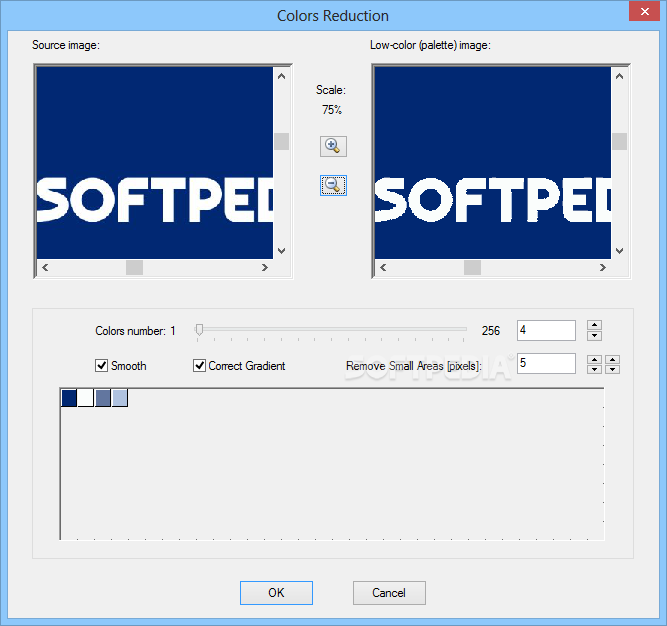667x626 pixels.
Task: Click the low-color palette image preview
Action: click(493, 163)
